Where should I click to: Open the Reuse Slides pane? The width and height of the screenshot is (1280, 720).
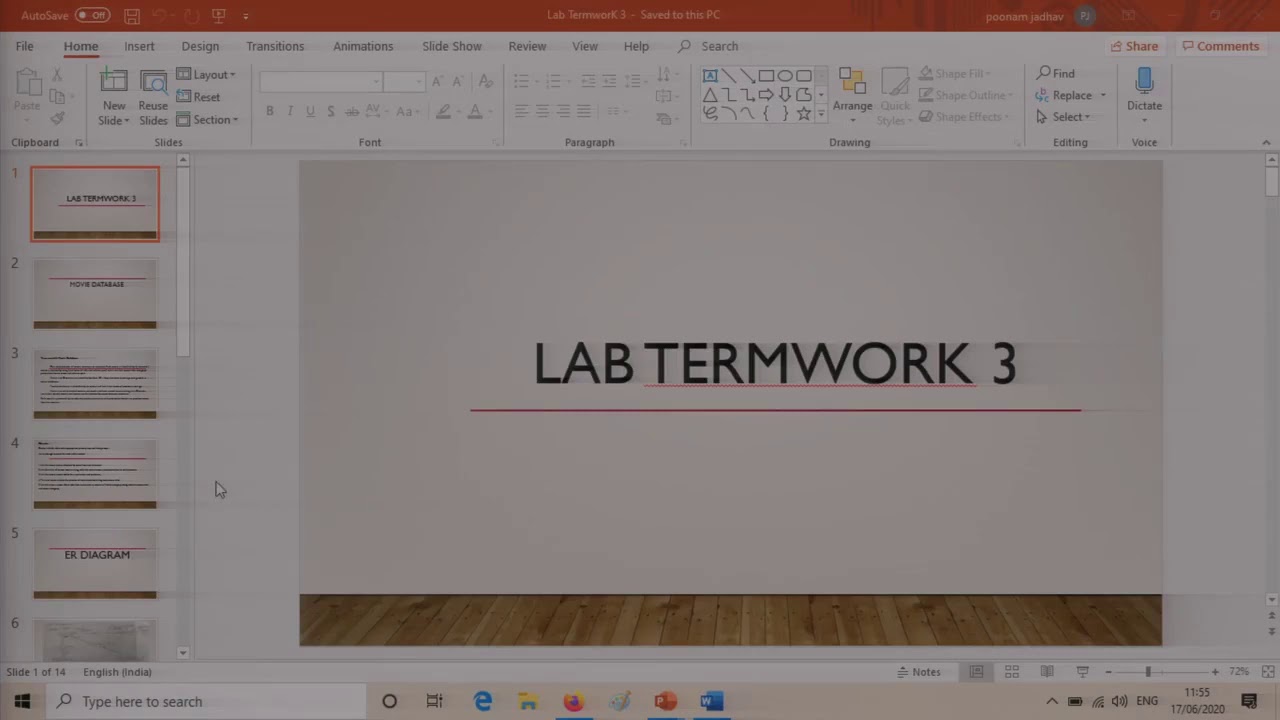coord(153,98)
